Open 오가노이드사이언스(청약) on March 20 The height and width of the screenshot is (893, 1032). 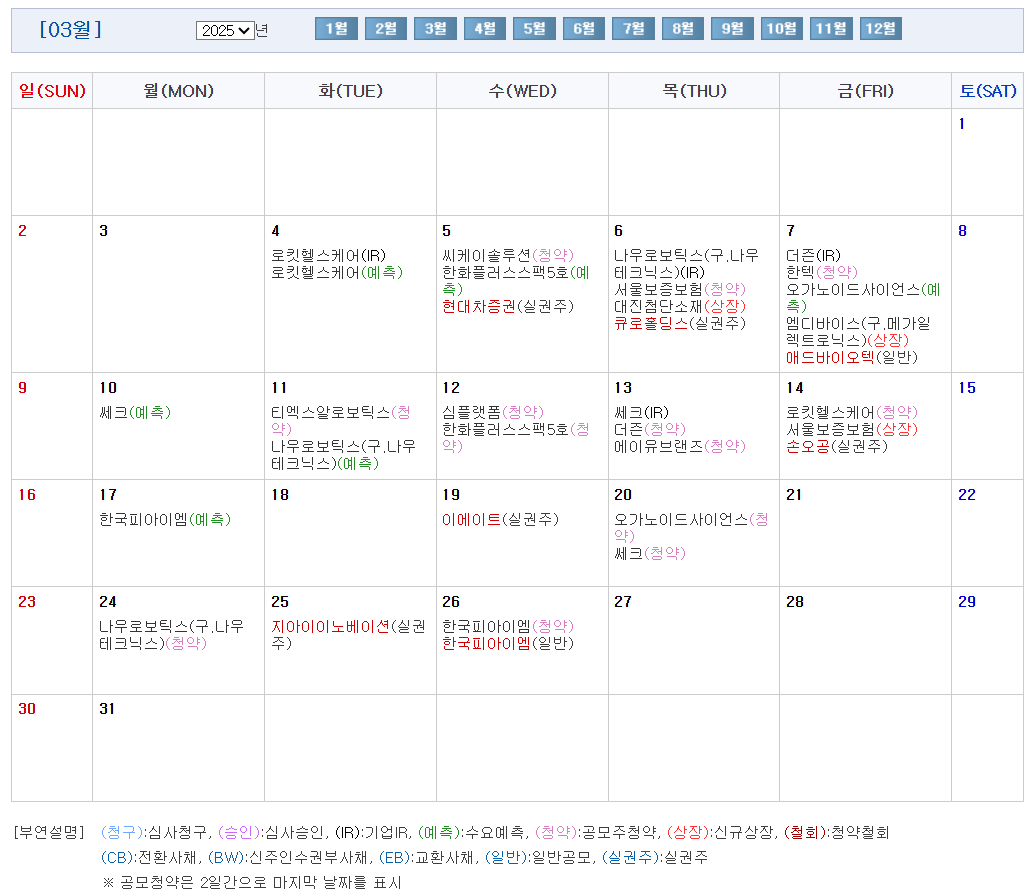(x=691, y=528)
